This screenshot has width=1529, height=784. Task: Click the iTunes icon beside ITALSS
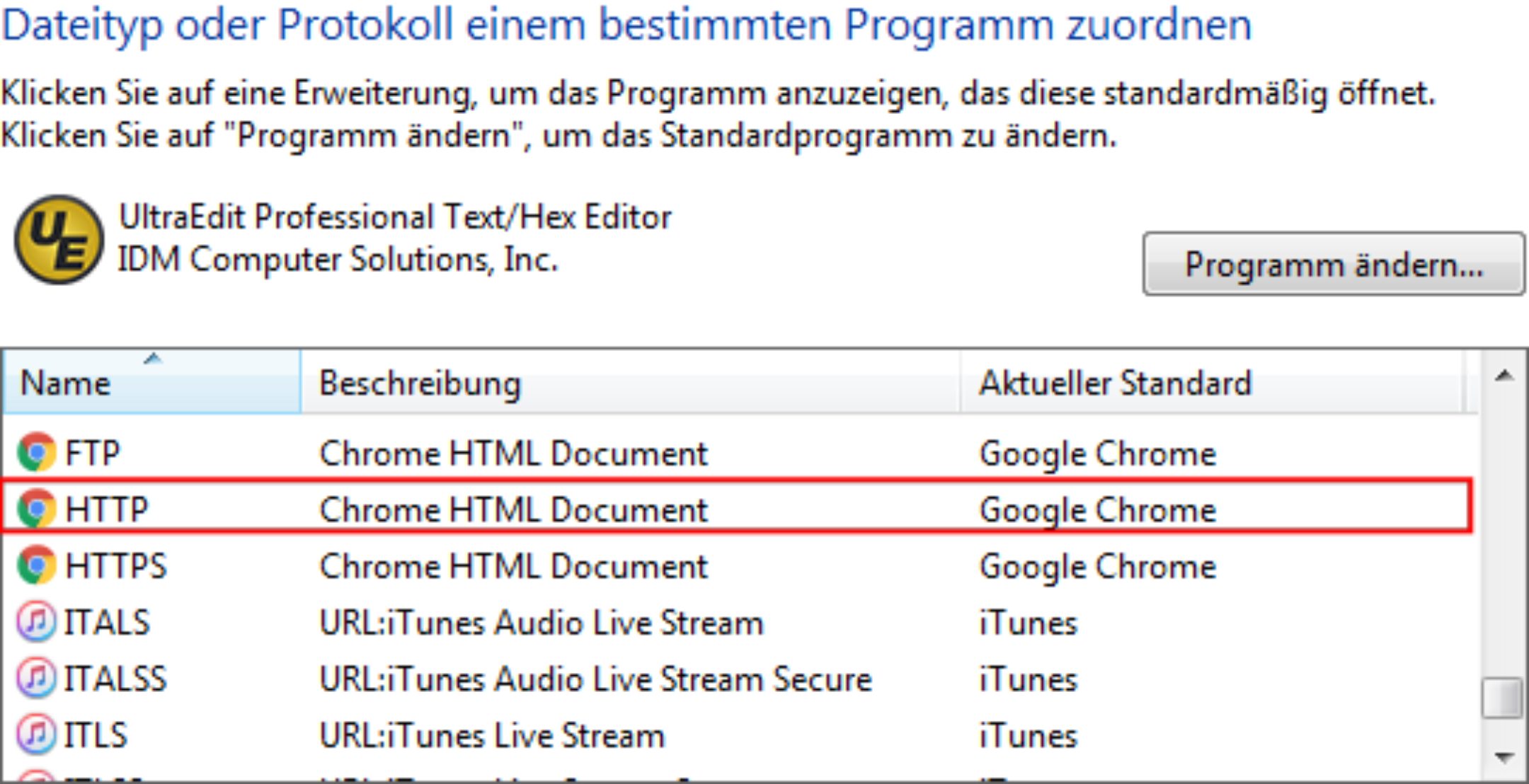point(36,678)
